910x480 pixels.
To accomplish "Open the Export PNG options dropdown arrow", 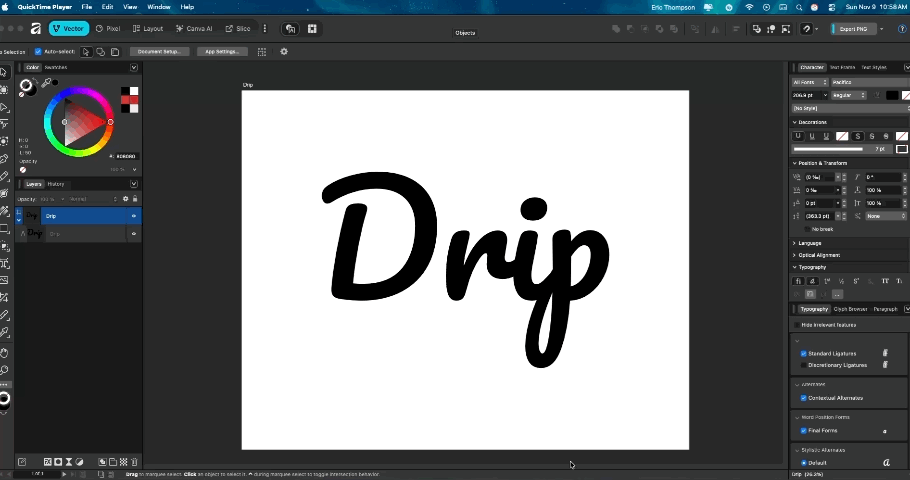I will (x=882, y=28).
